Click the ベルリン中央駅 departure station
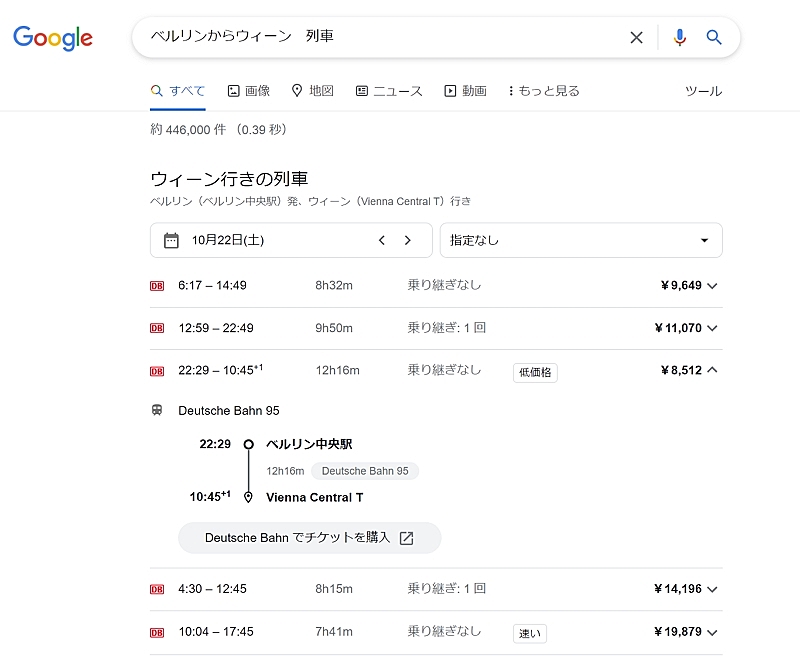 (x=309, y=444)
